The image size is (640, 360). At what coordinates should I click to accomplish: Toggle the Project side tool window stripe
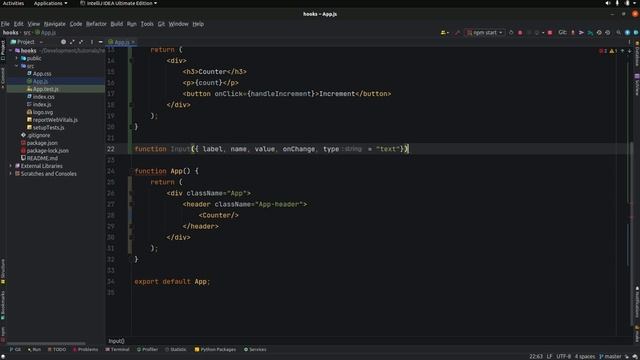pos(3,50)
